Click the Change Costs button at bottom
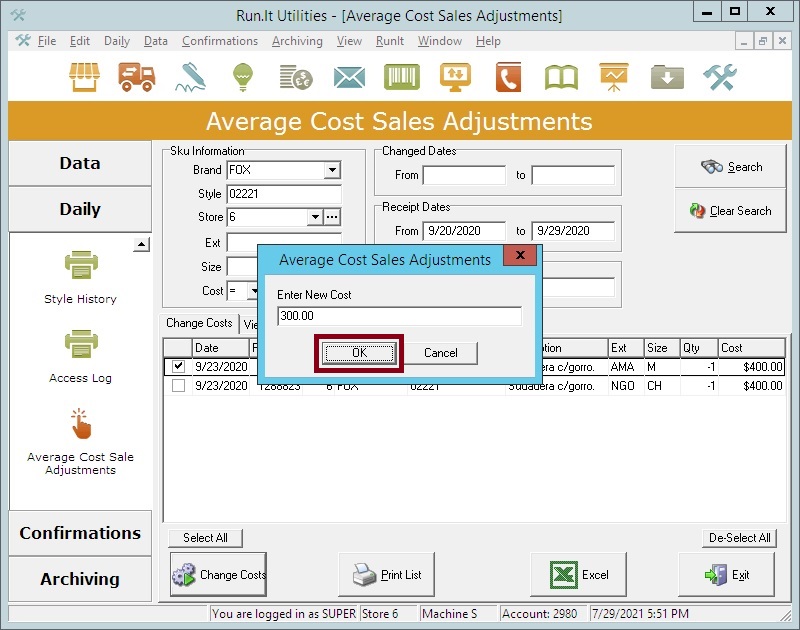Screen dimensions: 800x630 tap(218, 574)
